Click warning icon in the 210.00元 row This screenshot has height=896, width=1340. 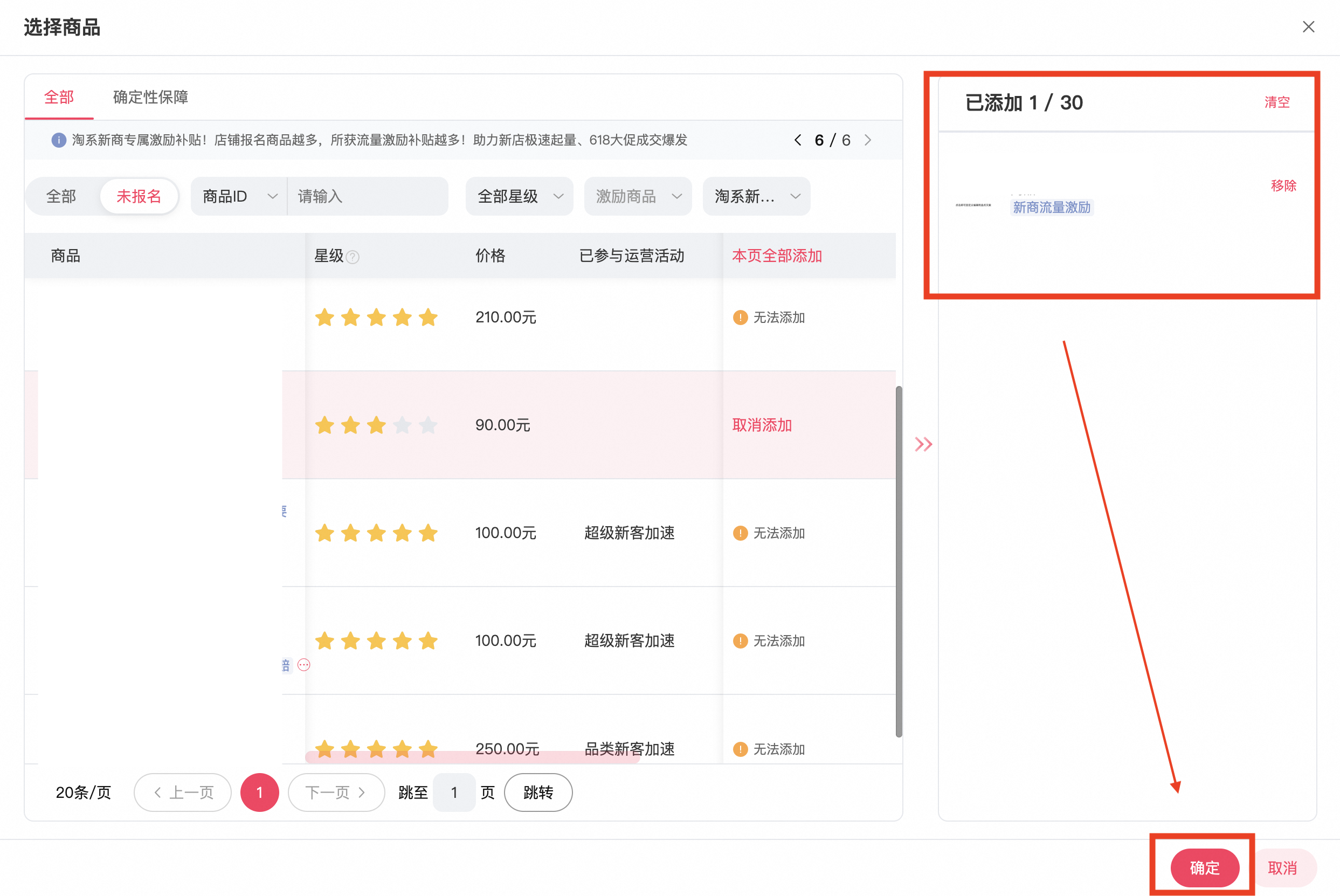coord(740,317)
